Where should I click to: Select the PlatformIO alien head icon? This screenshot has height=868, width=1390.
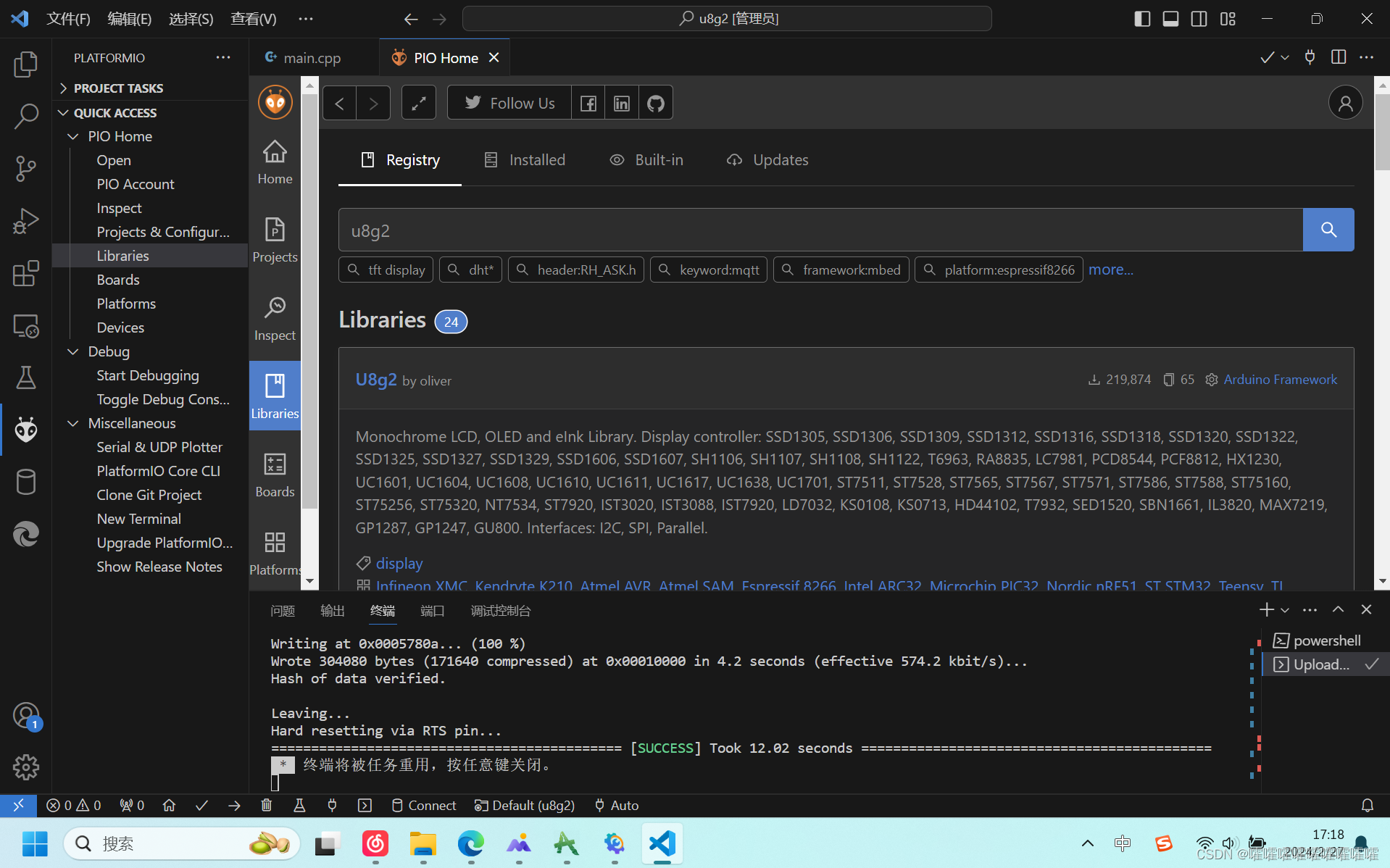pos(26,430)
